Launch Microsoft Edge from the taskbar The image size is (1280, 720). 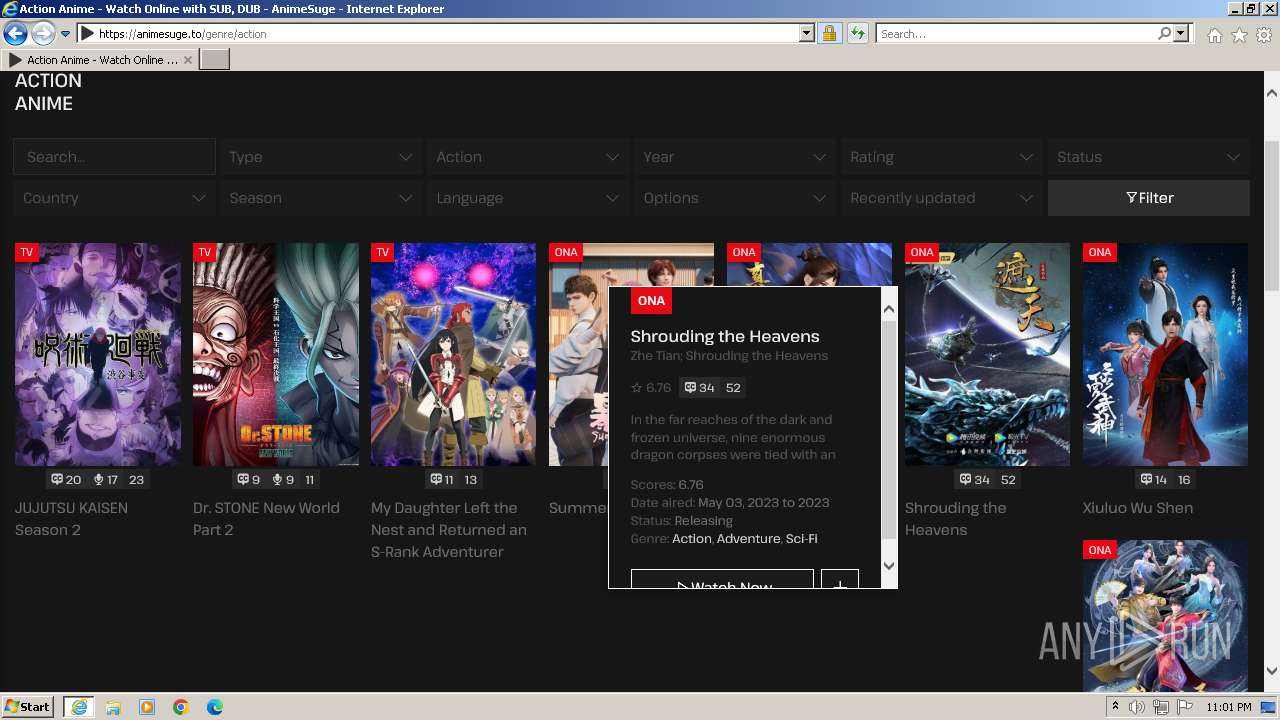(215, 707)
